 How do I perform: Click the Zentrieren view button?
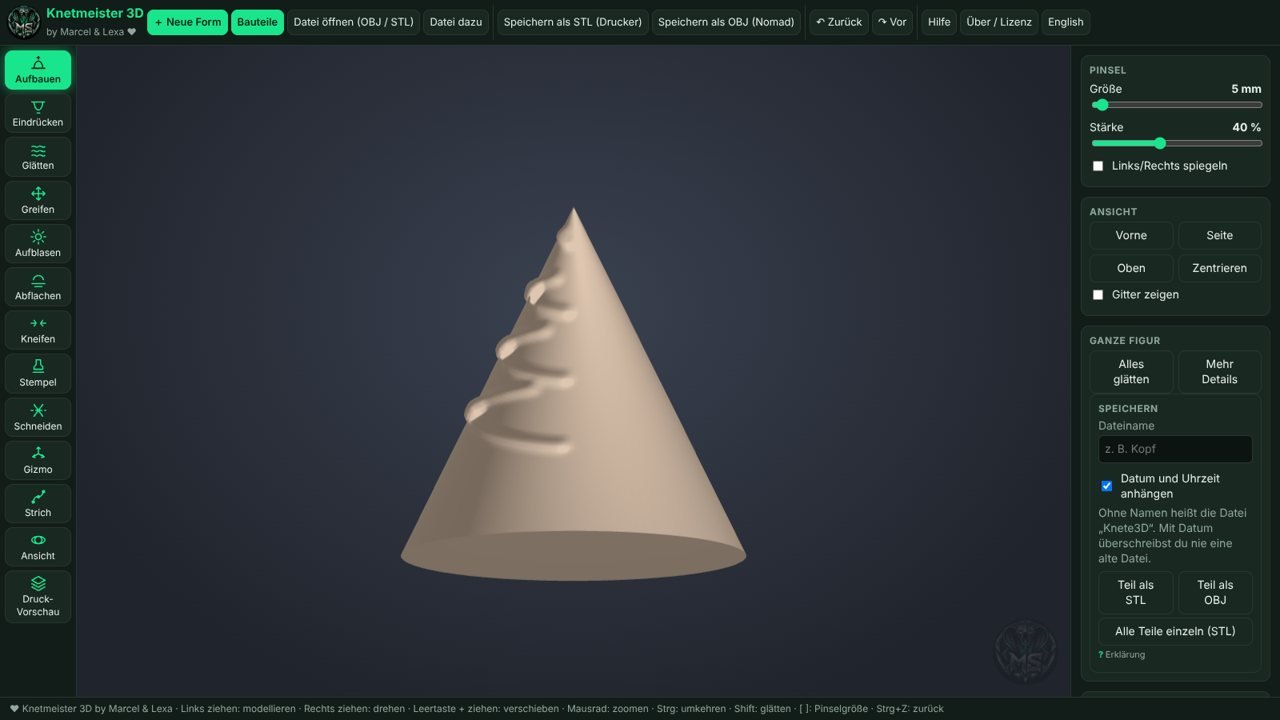(1220, 268)
